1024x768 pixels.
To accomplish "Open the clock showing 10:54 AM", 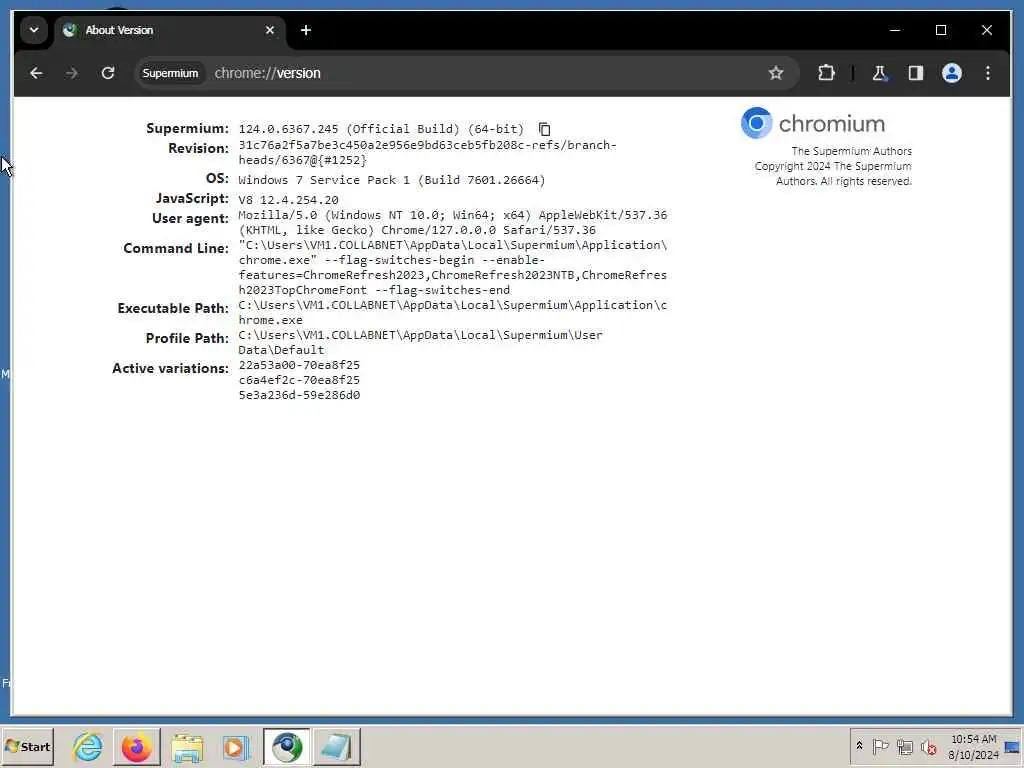I will 973,746.
